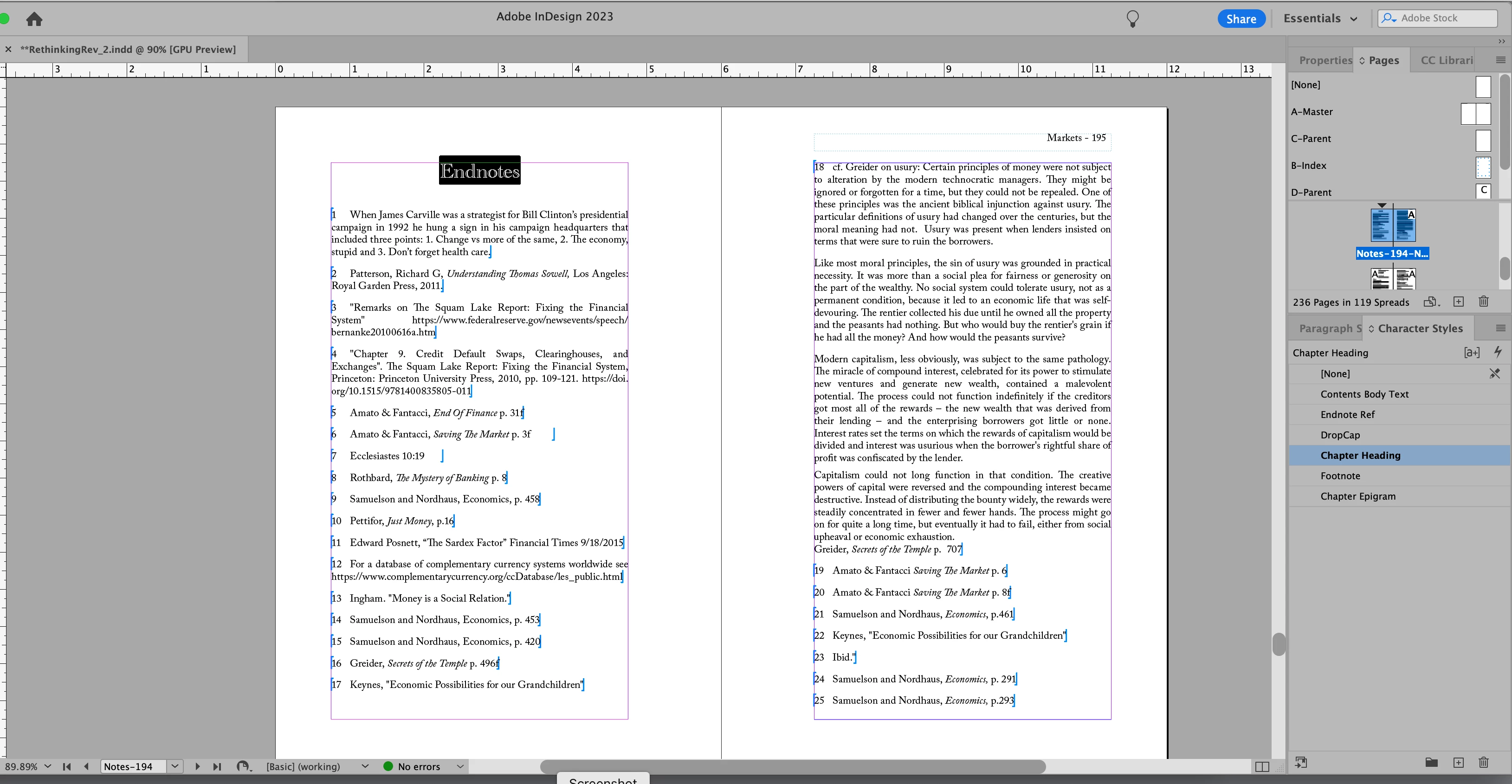The image size is (1512, 784).
Task: Apply the Endnote Ref character style
Action: (x=1347, y=414)
